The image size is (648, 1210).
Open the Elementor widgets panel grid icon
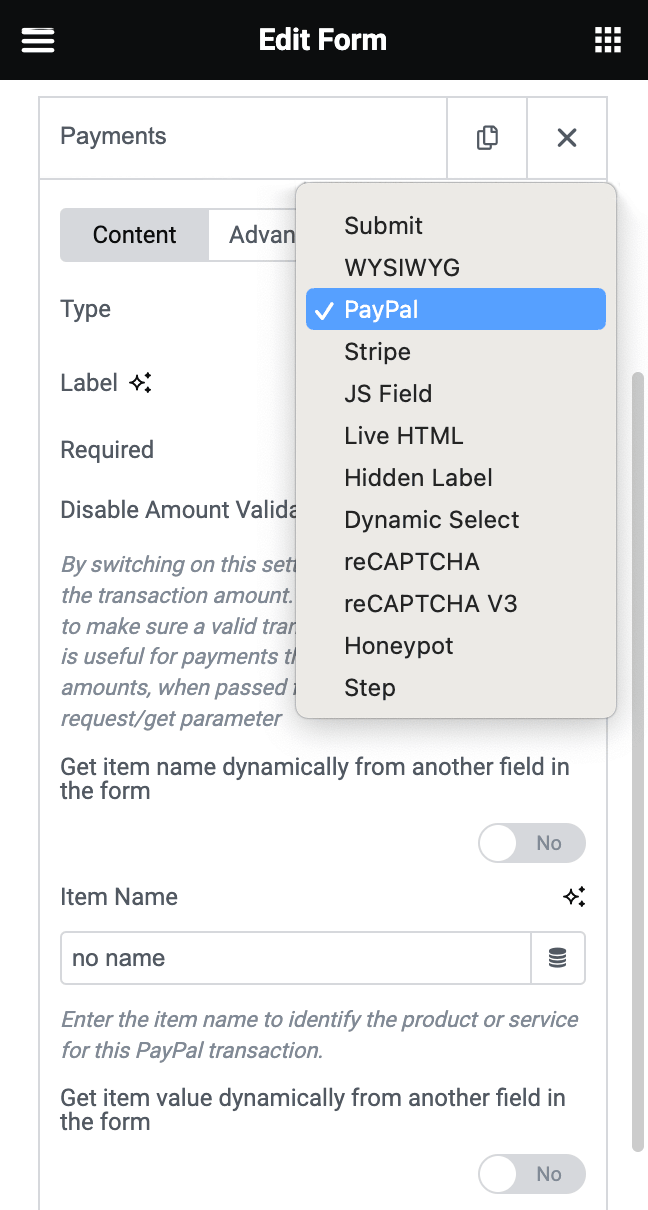point(607,39)
